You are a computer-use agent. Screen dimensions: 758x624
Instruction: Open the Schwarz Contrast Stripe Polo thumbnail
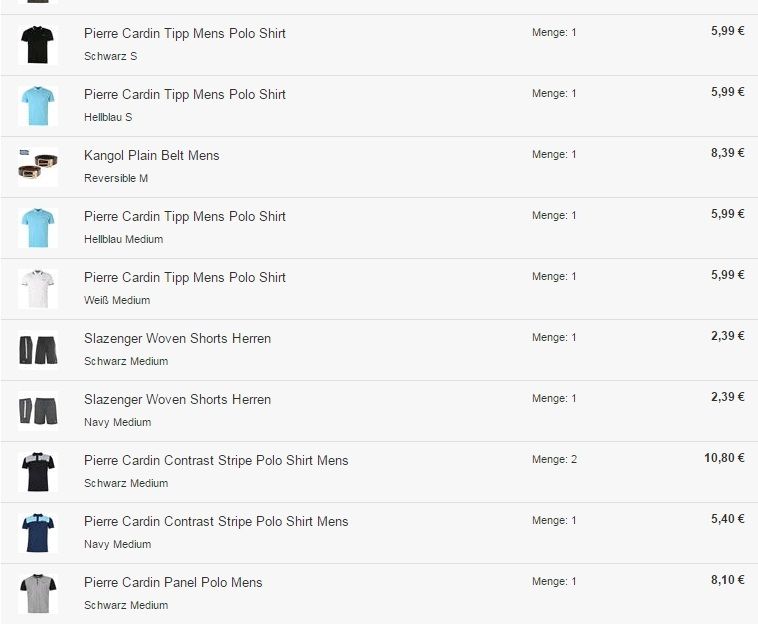(38, 472)
